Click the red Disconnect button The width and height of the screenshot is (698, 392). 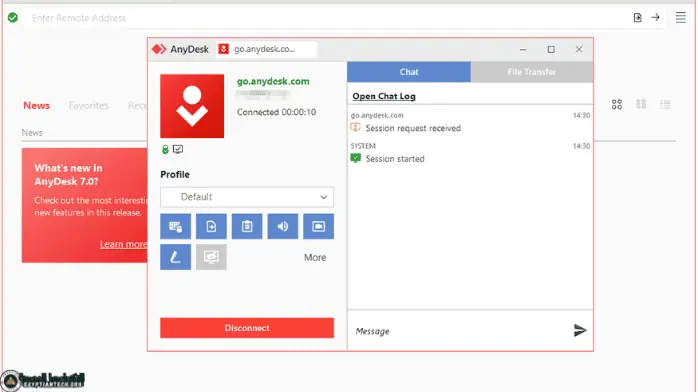click(x=247, y=328)
